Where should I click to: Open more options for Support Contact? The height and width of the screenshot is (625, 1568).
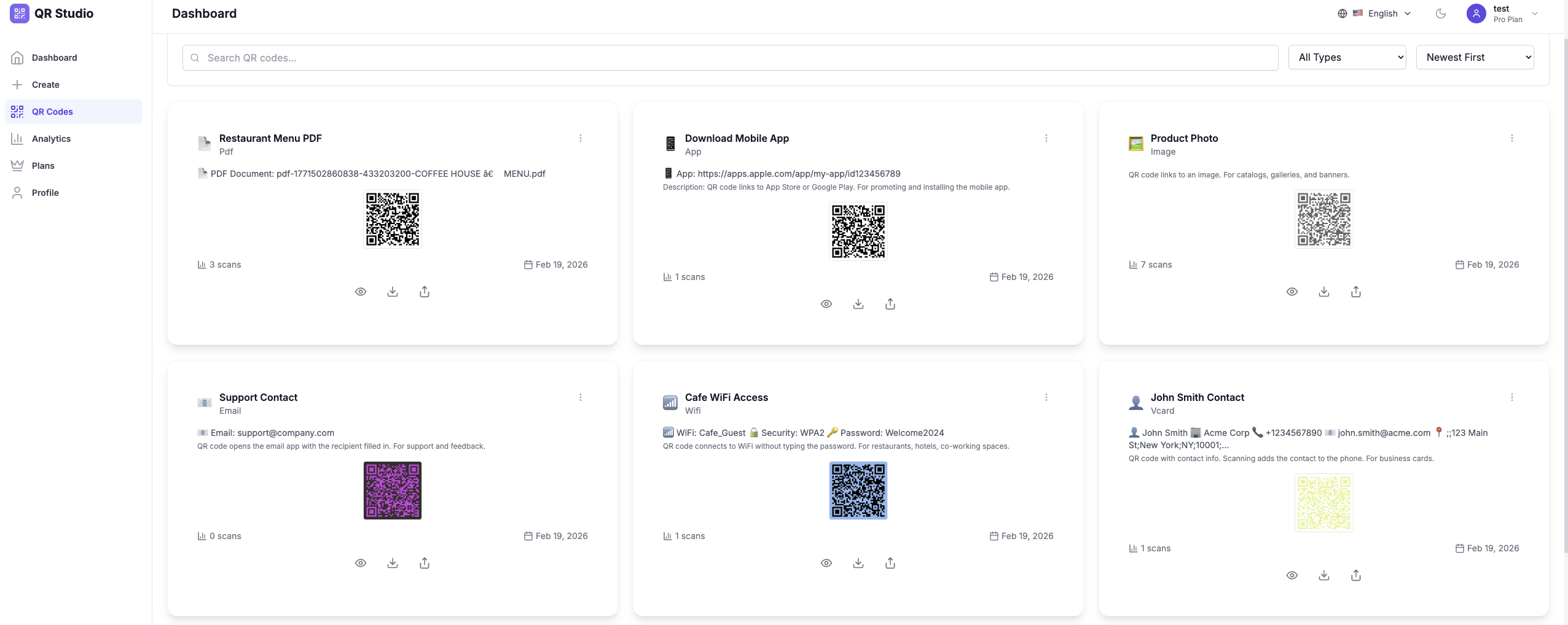(581, 397)
